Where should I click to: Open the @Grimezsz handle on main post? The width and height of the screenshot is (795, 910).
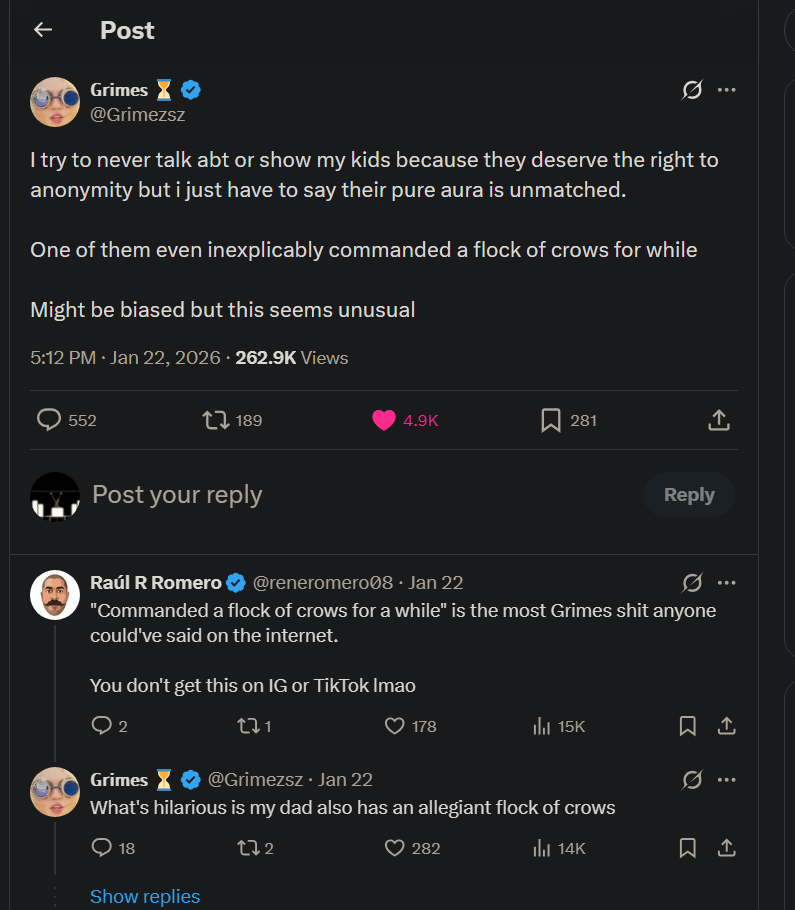point(138,114)
